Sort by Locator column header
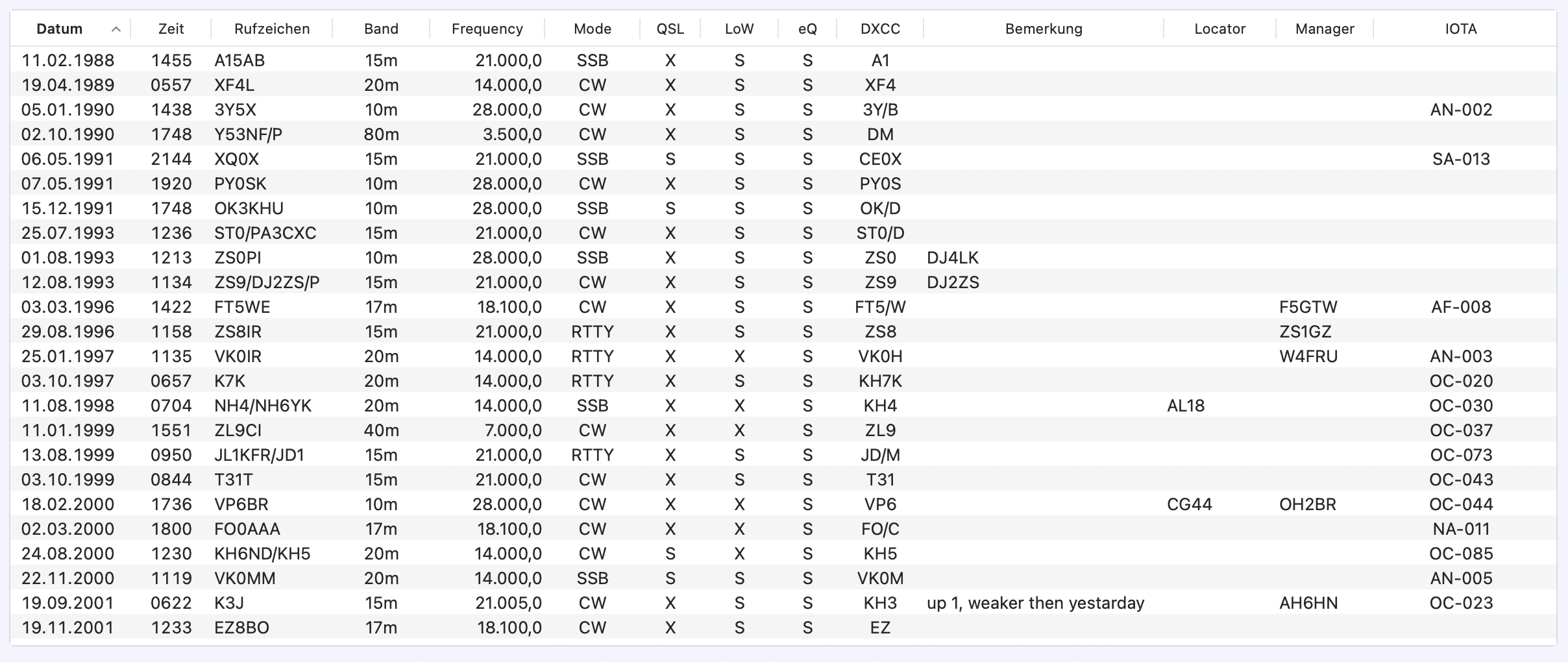This screenshot has width=1568, height=662. [1219, 29]
